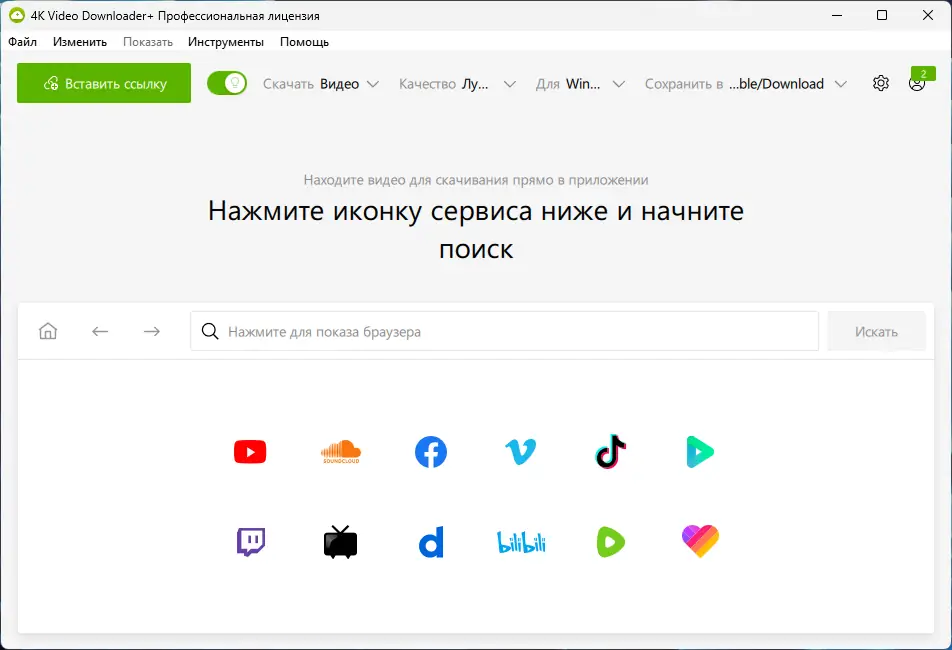Open Bilibili from the services list
This screenshot has width=952, height=650.
(x=520, y=541)
